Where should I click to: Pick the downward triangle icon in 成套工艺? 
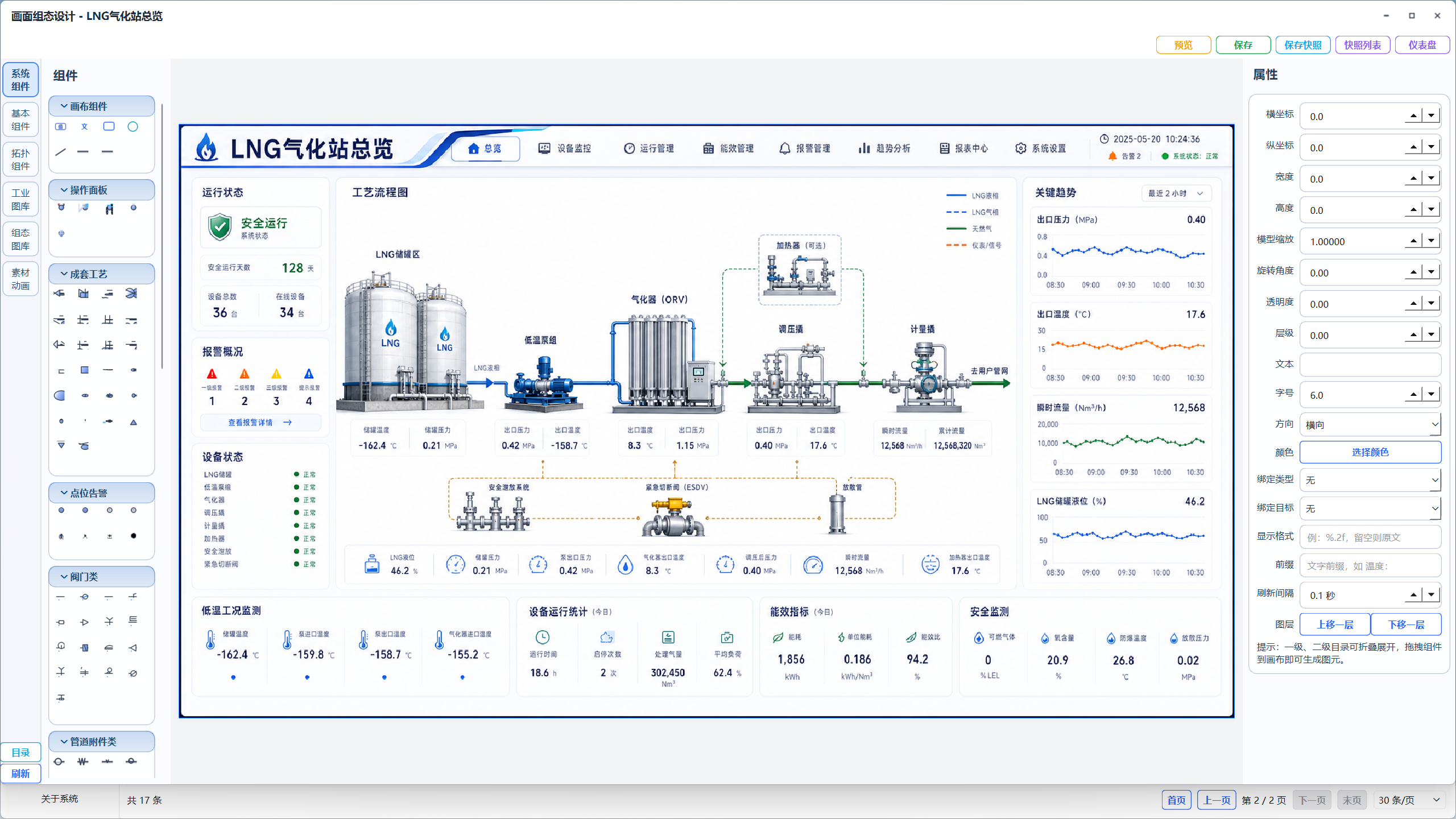(x=61, y=445)
